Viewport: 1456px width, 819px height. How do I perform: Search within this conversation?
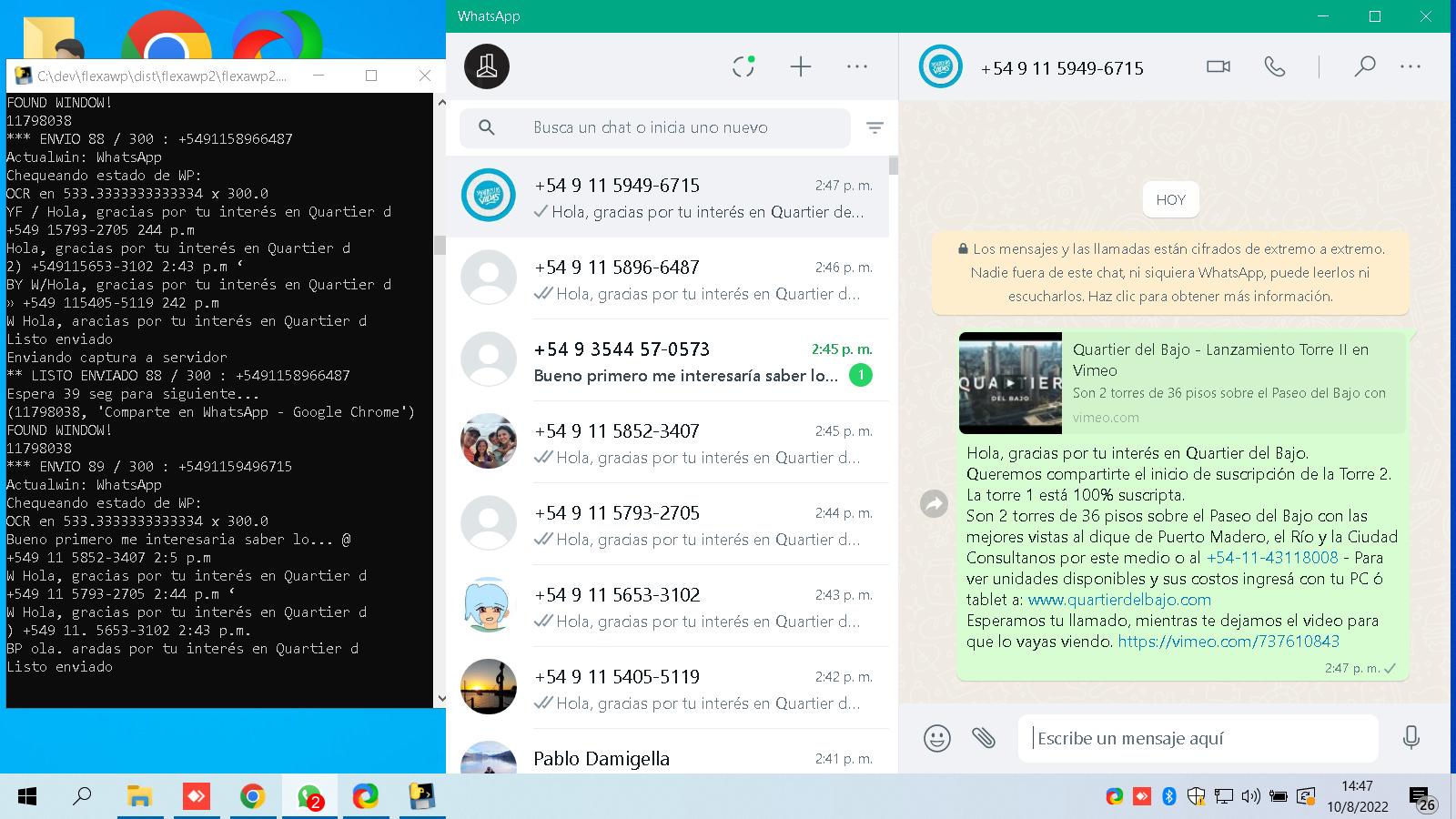pos(1364,66)
